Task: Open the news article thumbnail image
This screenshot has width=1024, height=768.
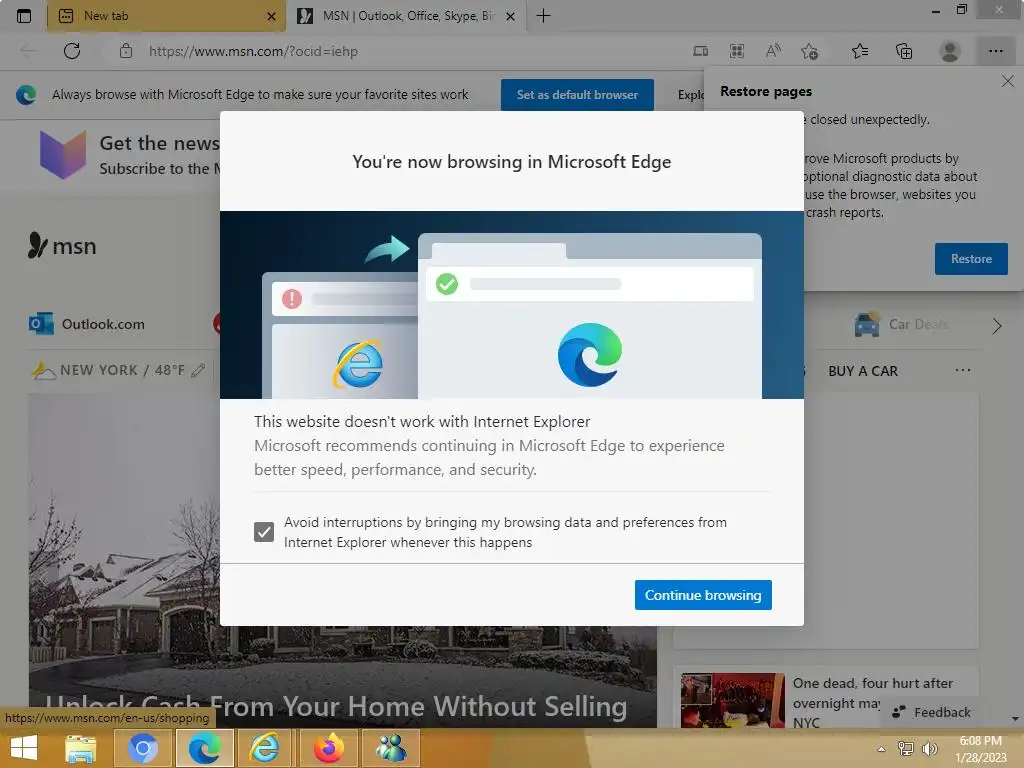Action: pyautogui.click(x=733, y=700)
